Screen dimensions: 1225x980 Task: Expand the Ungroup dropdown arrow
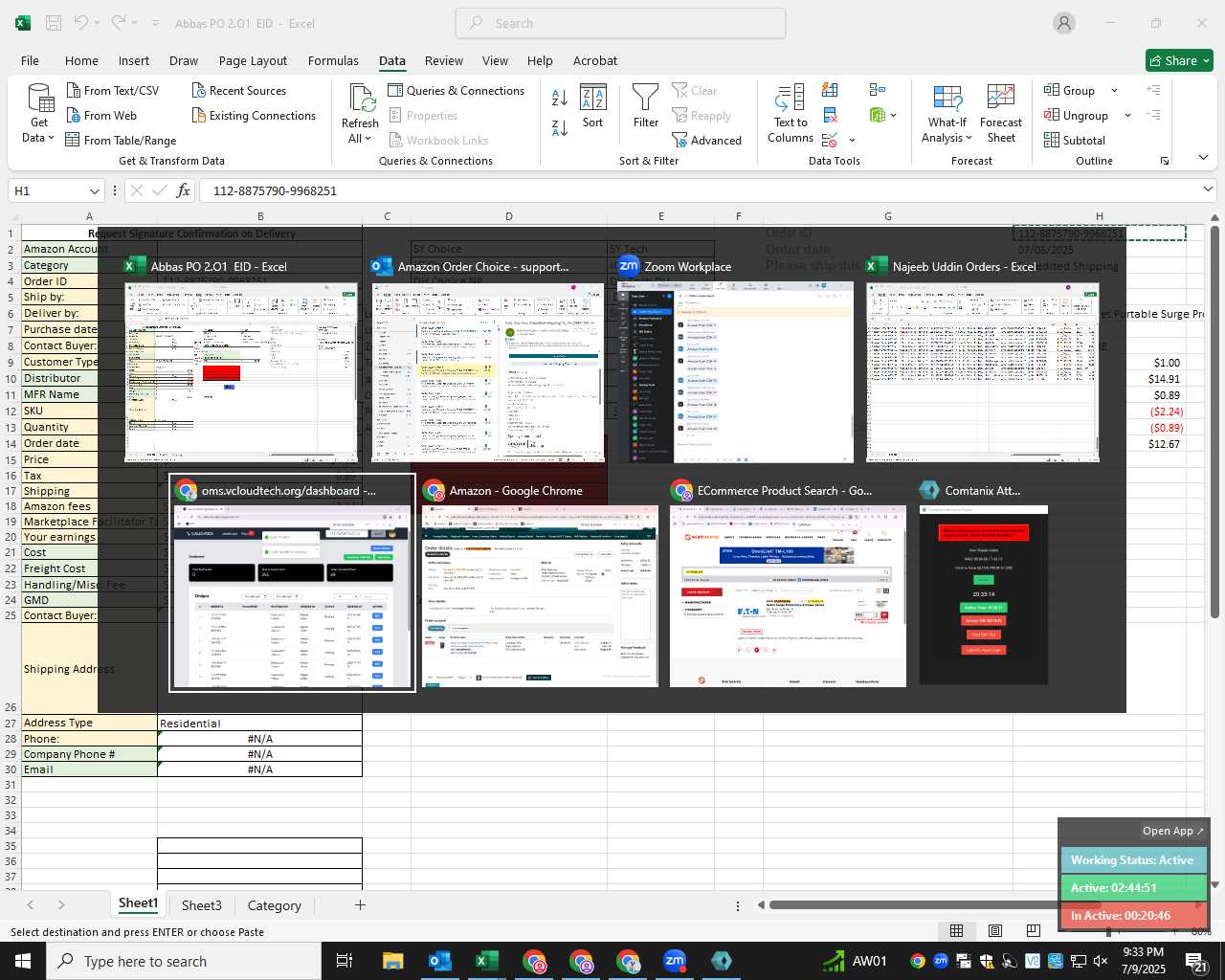tap(1127, 115)
